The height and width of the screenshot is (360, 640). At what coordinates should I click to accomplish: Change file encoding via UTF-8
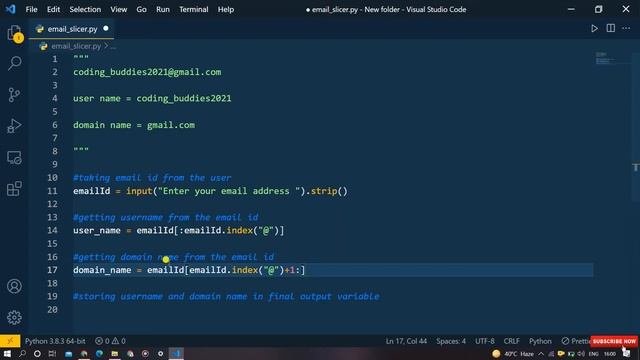pos(484,341)
